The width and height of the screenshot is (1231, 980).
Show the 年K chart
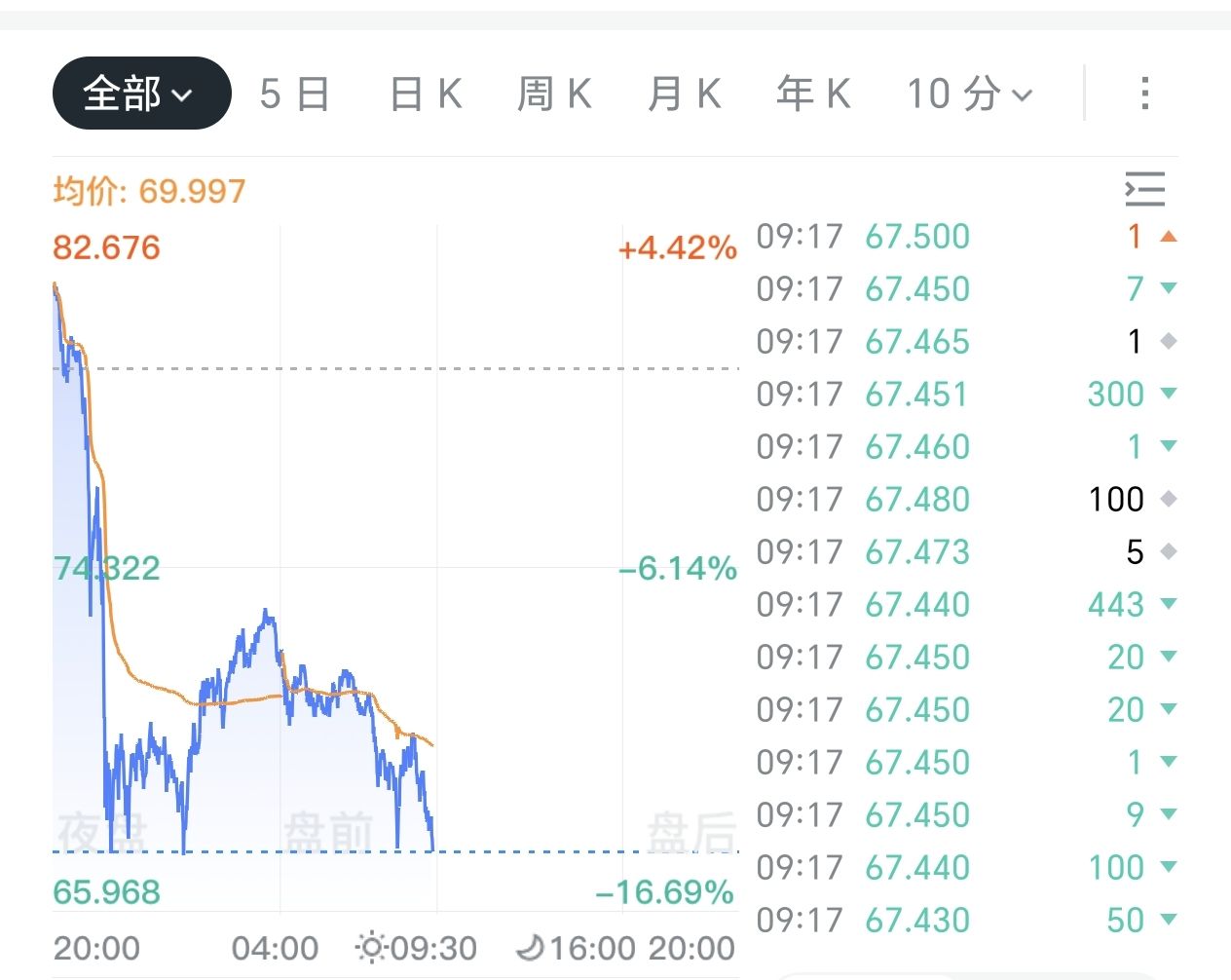click(814, 94)
